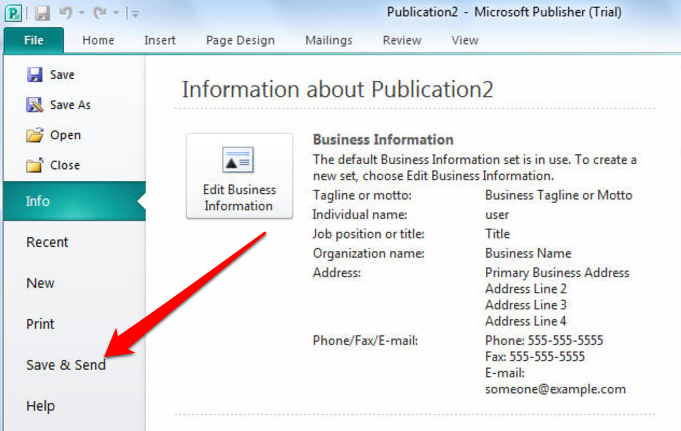Click the 'Title' job position value

497,234
